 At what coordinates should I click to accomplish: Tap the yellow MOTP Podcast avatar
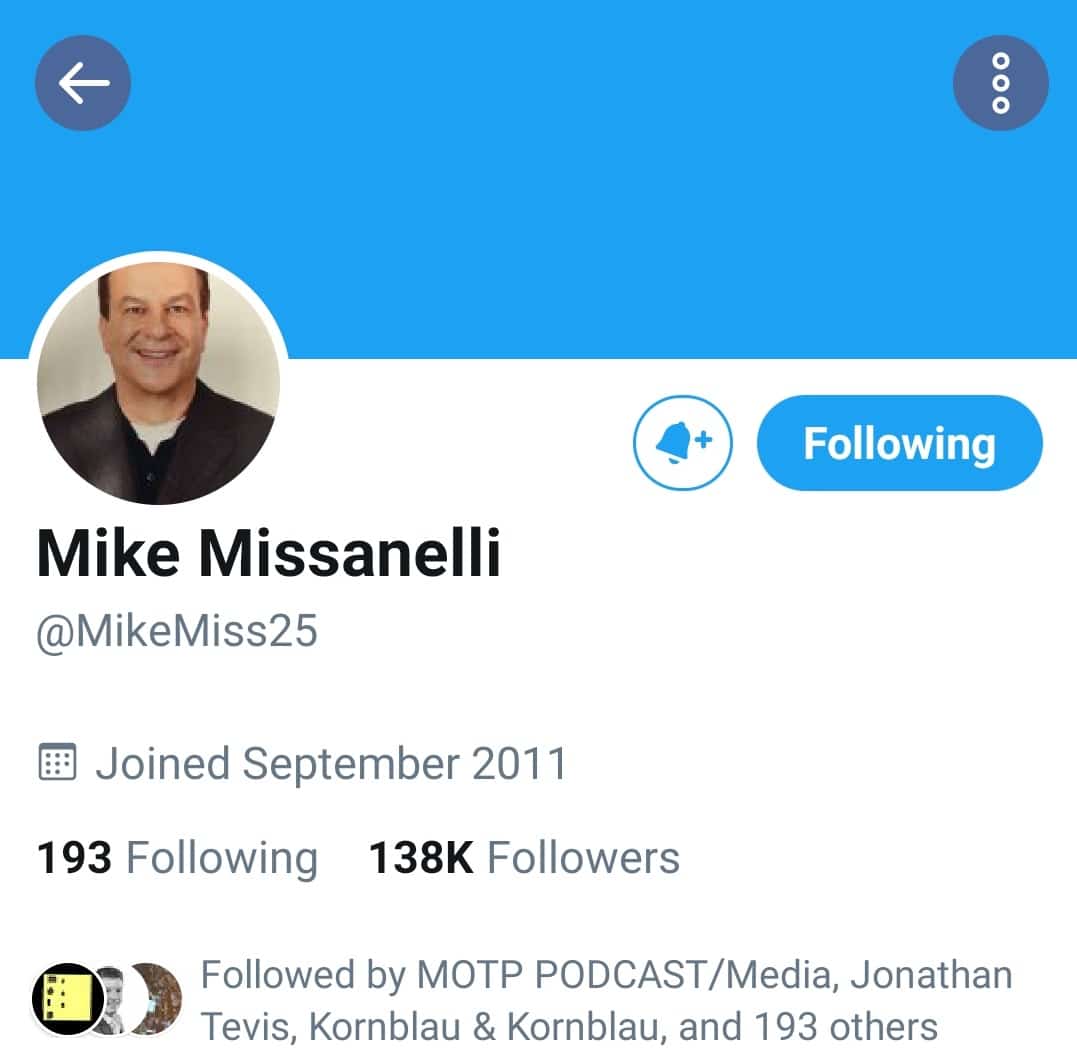tap(68, 999)
